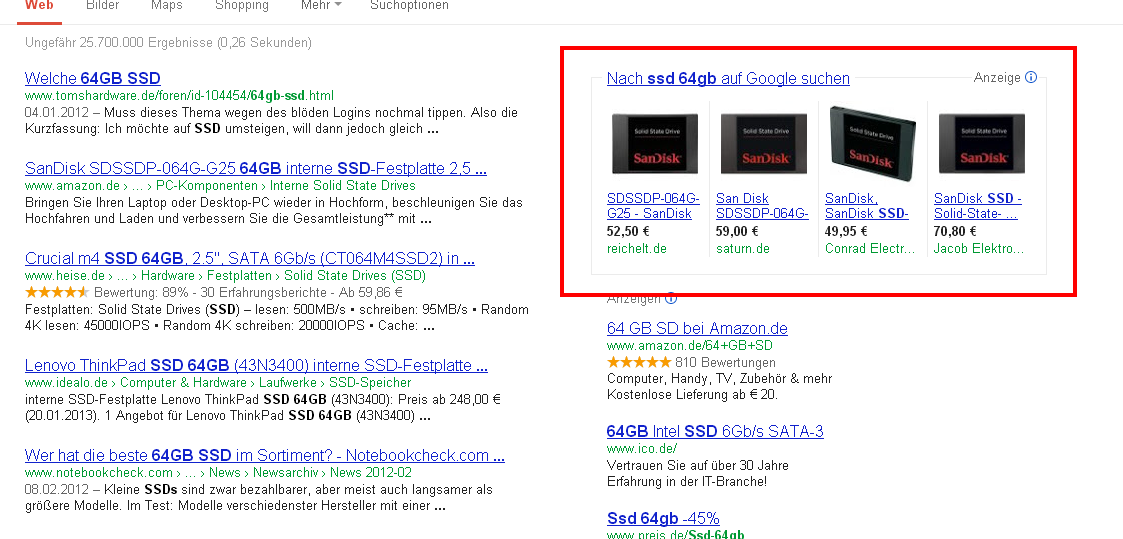Click the 70,80 € price

[955, 231]
